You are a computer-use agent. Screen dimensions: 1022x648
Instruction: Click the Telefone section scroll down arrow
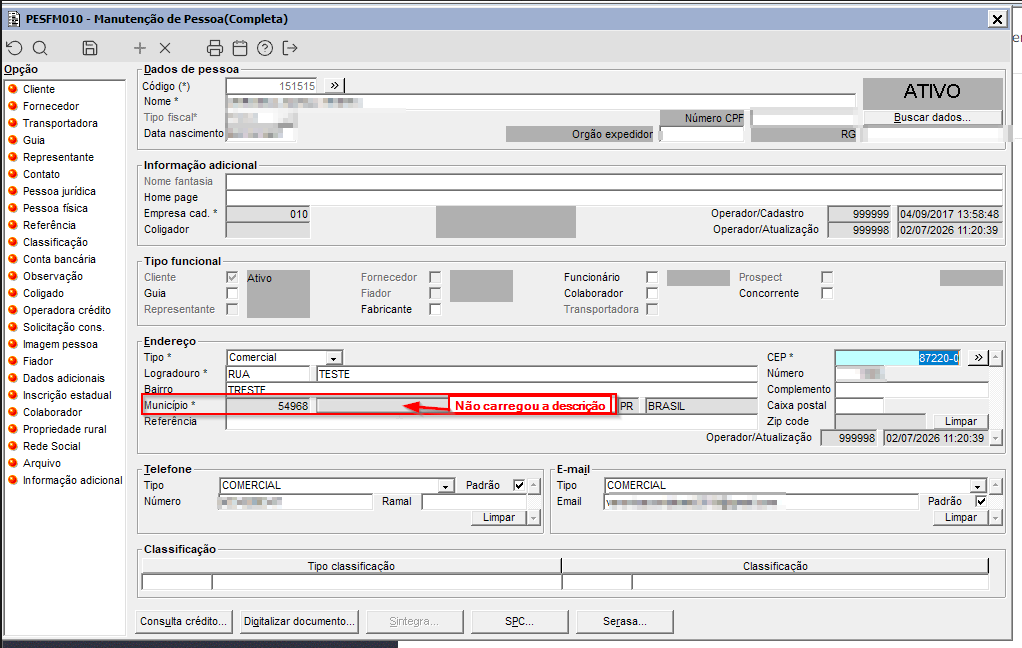click(x=534, y=518)
